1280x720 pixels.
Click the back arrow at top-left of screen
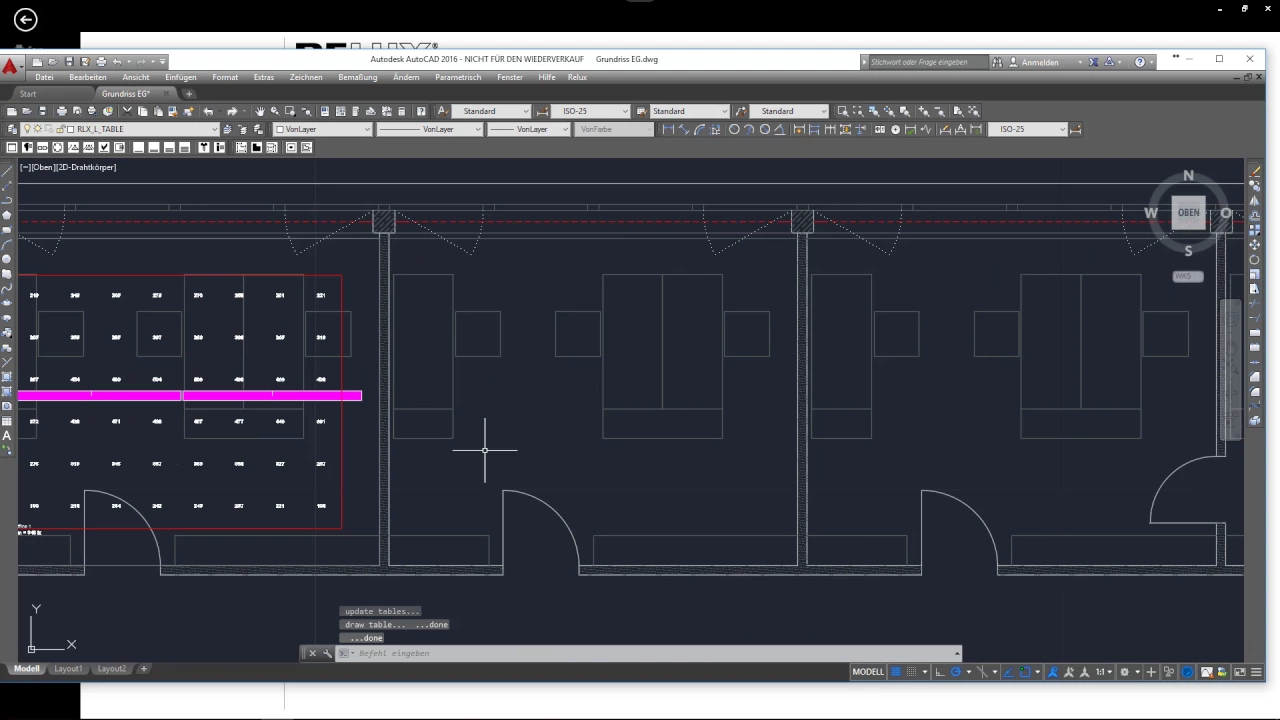click(26, 19)
